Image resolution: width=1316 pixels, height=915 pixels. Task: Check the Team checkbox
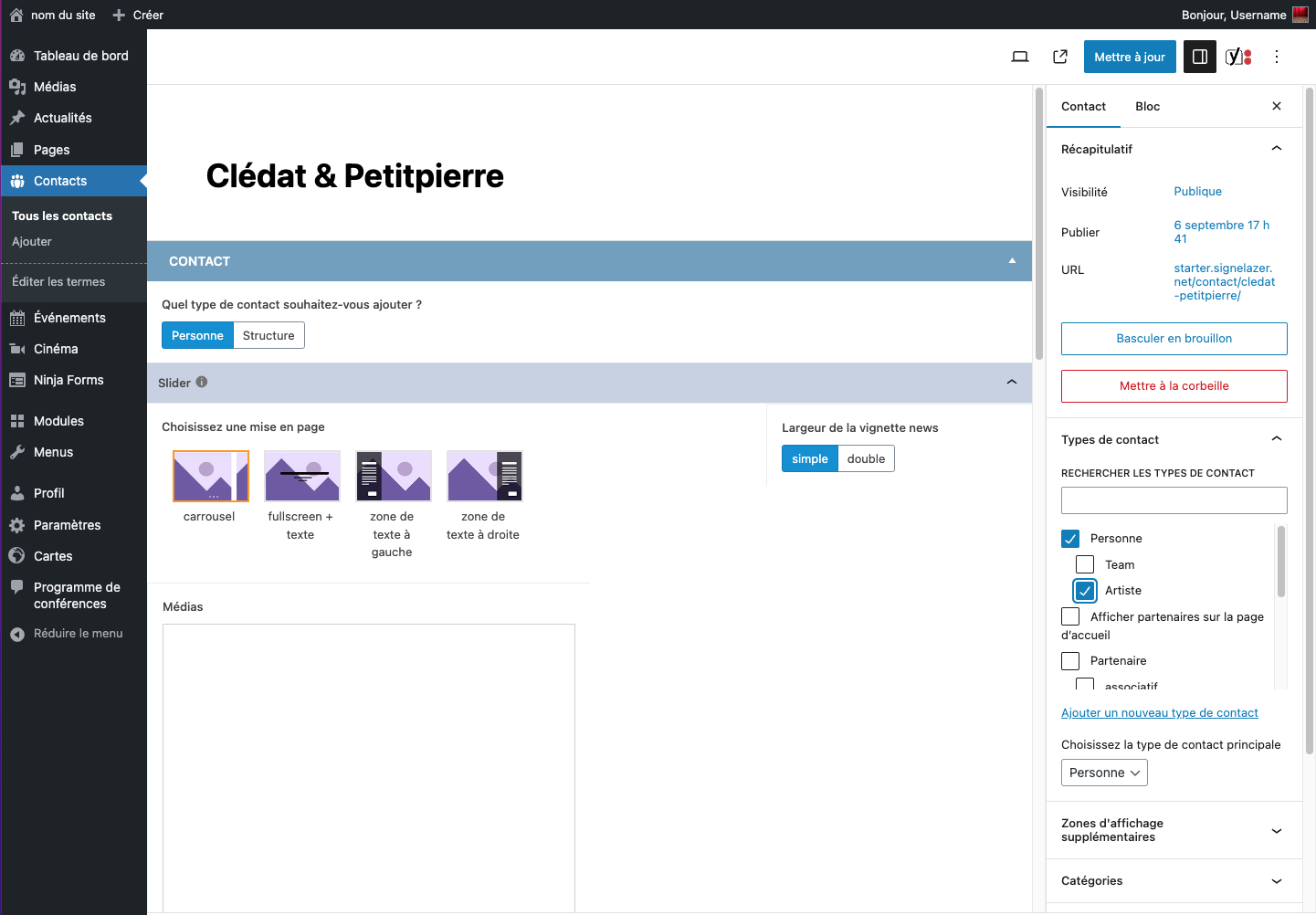(1085, 564)
